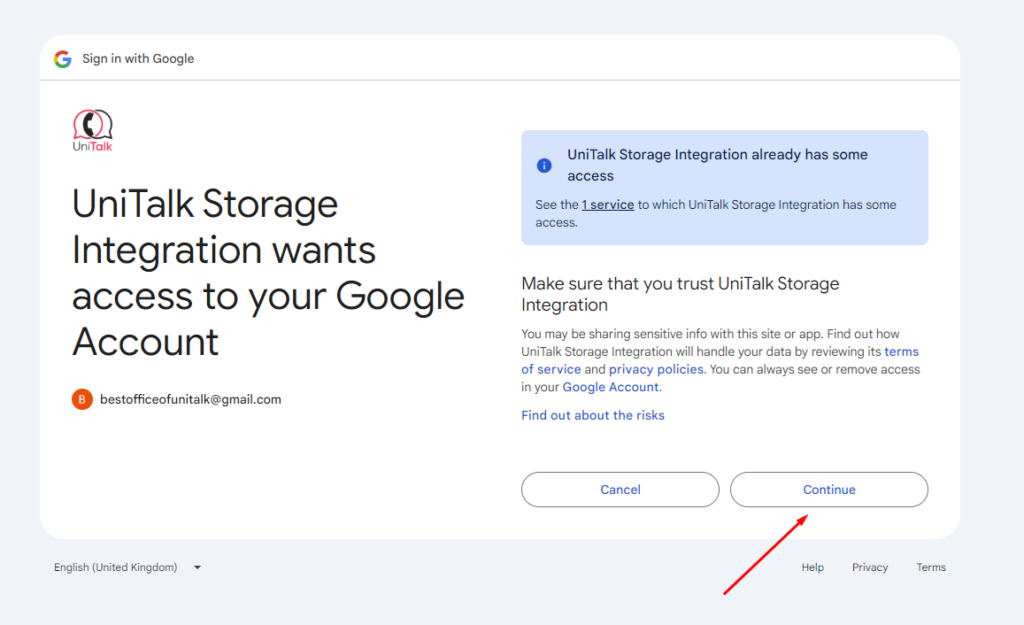Open the footer Privacy link
The height and width of the screenshot is (625, 1024).
click(x=870, y=568)
